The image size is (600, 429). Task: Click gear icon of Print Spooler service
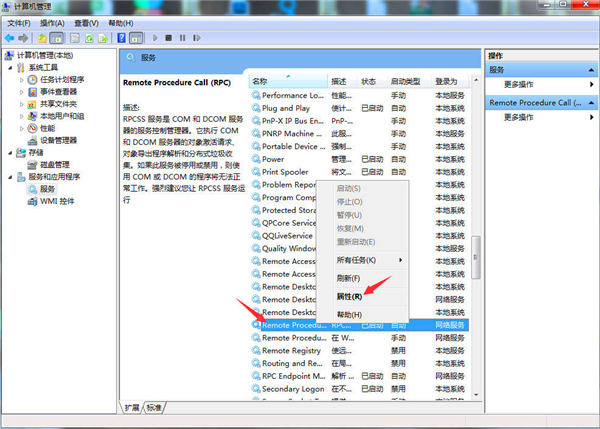pyautogui.click(x=256, y=172)
